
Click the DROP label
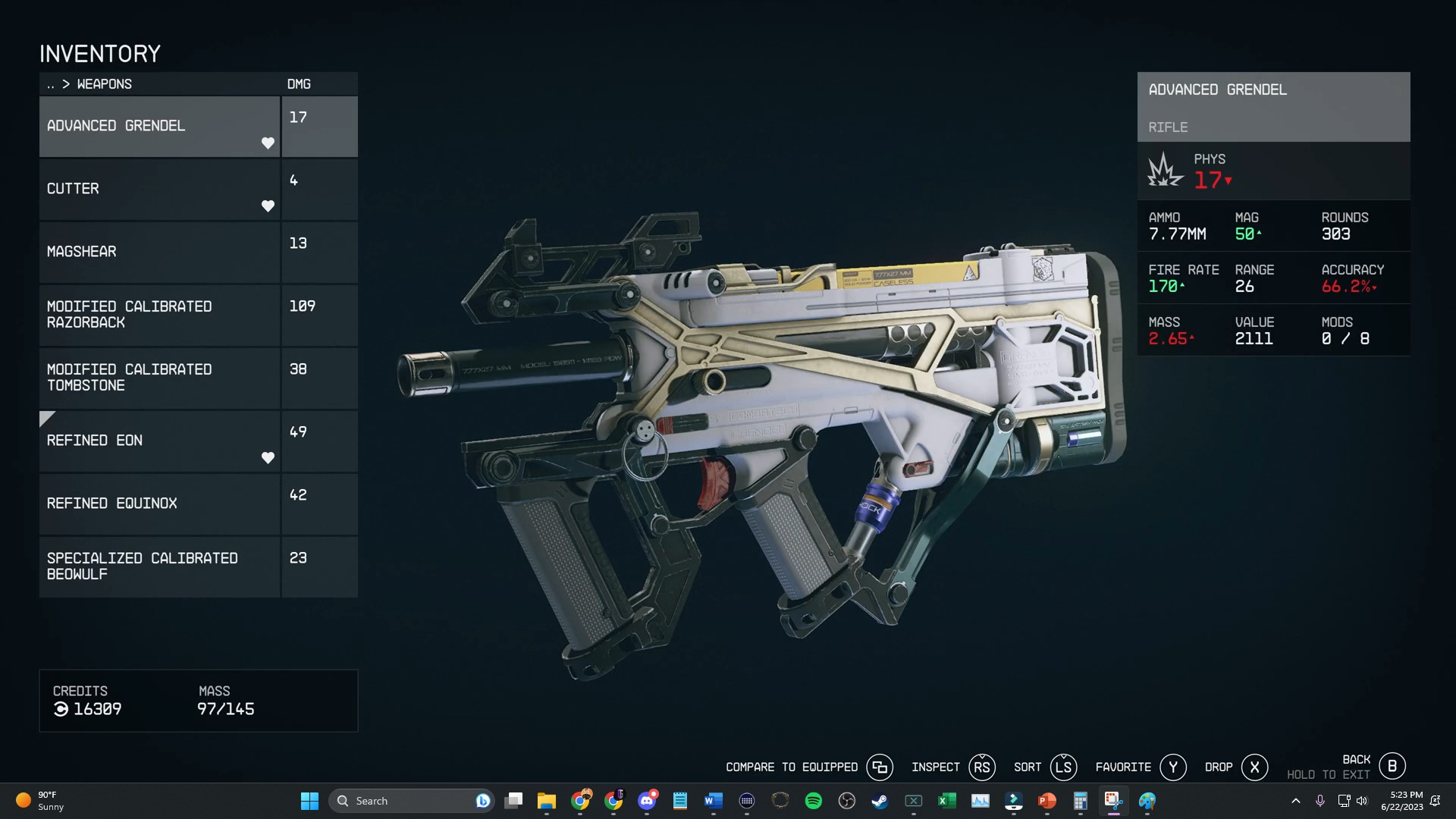coord(1219,767)
